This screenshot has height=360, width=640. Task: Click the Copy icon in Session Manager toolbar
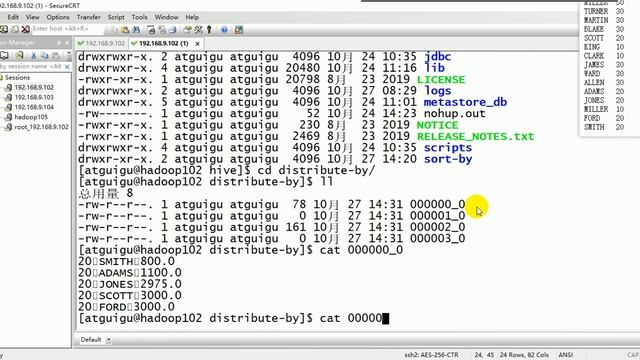pyautogui.click(x=44, y=55)
